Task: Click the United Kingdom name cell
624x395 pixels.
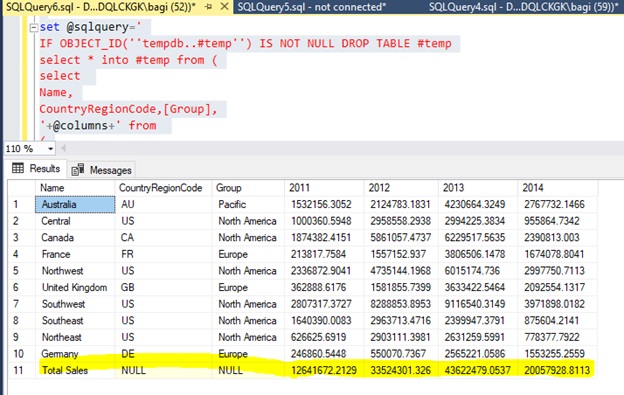Action: [75, 288]
